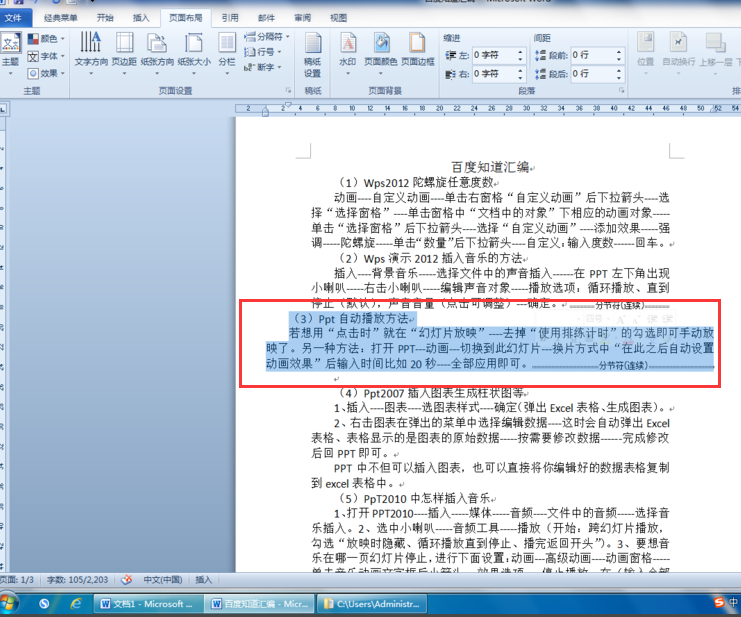The image size is (741, 617).
Task: Toggle the 插入 insert mode indicator
Action: [x=204, y=580]
